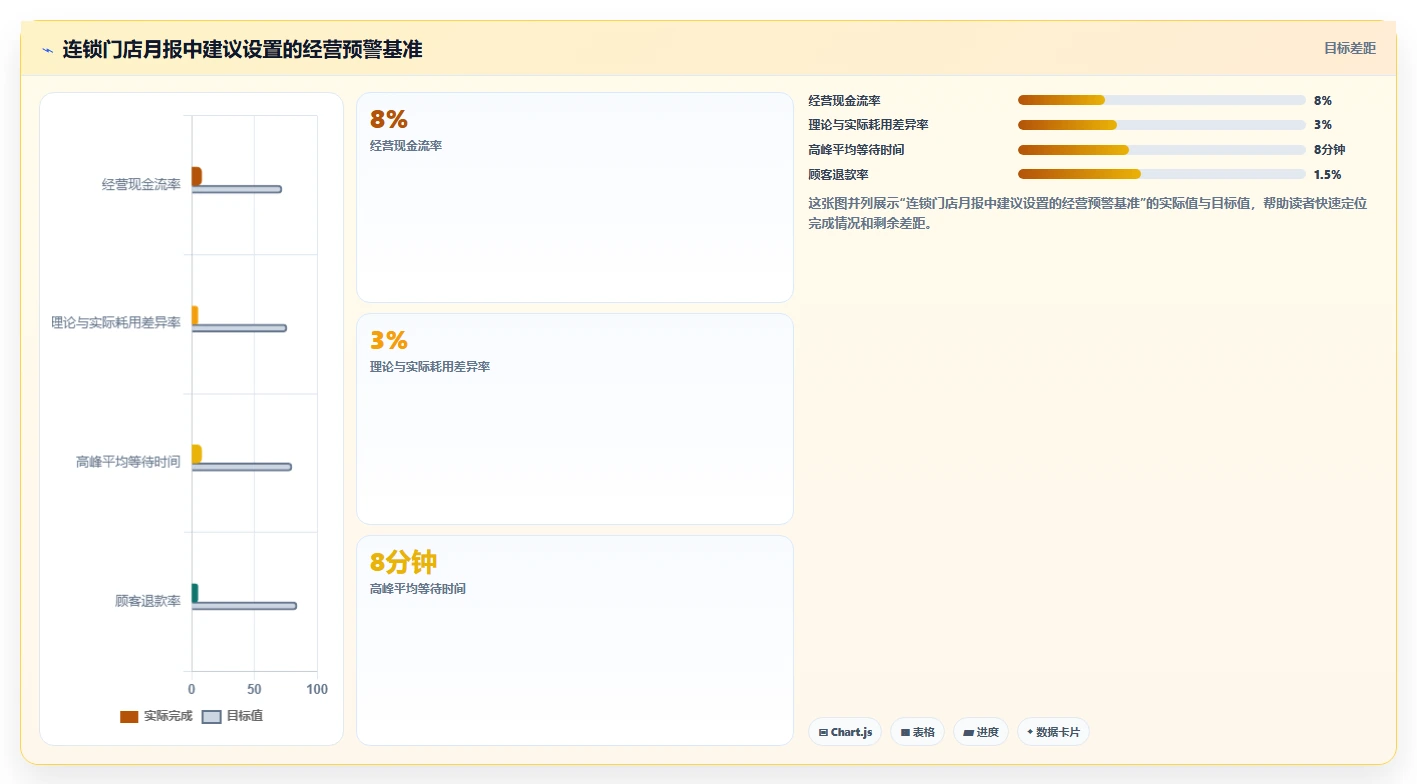Click the 高峰平均等待时间 yellow actual bar

(196, 454)
